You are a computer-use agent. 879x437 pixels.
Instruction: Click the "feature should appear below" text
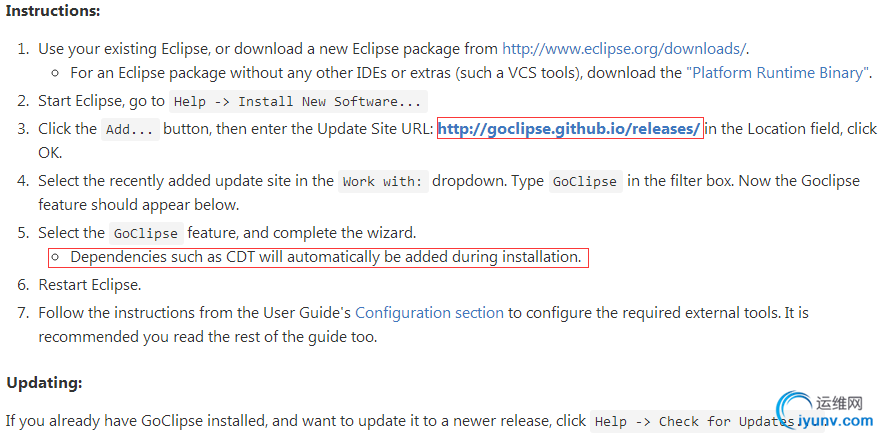coord(138,204)
